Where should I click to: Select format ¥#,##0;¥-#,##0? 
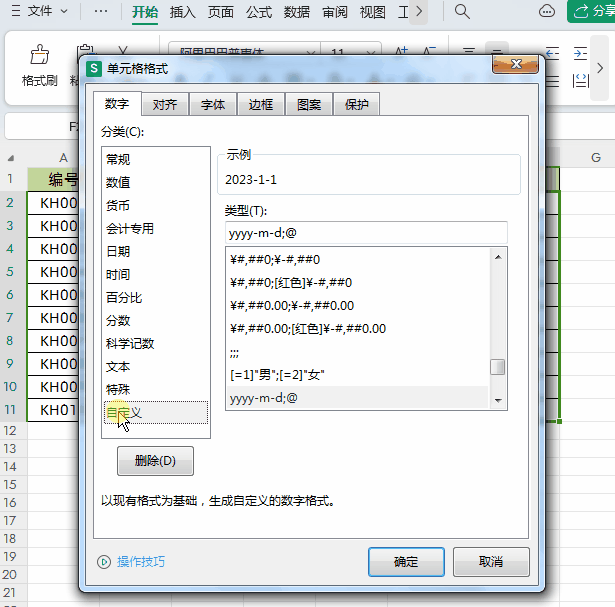coord(358,260)
